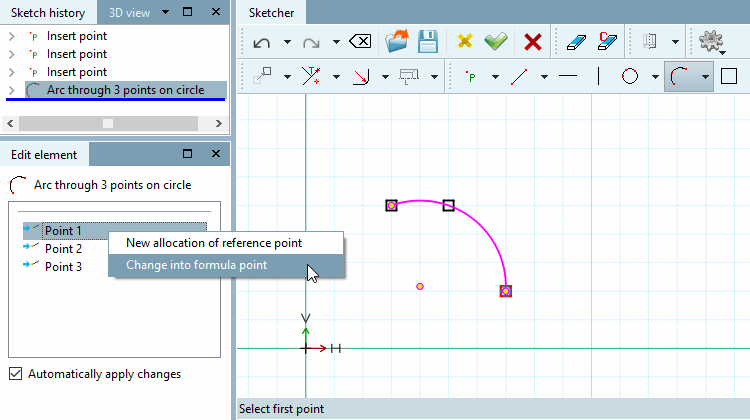Select the Sketcher tab

271,12
